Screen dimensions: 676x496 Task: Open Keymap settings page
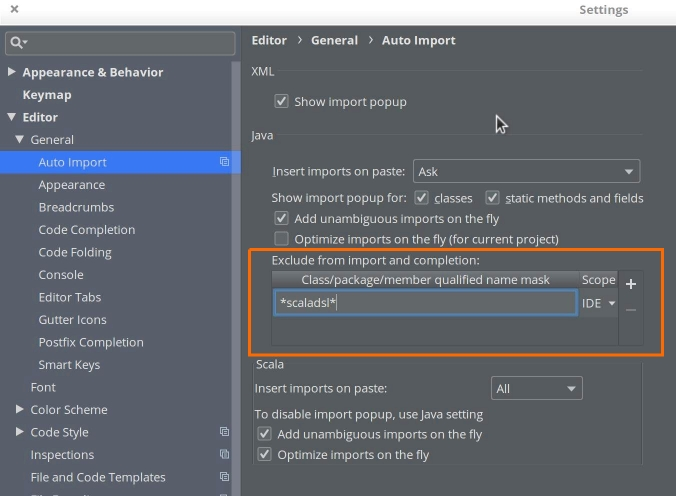pyautogui.click(x=47, y=95)
